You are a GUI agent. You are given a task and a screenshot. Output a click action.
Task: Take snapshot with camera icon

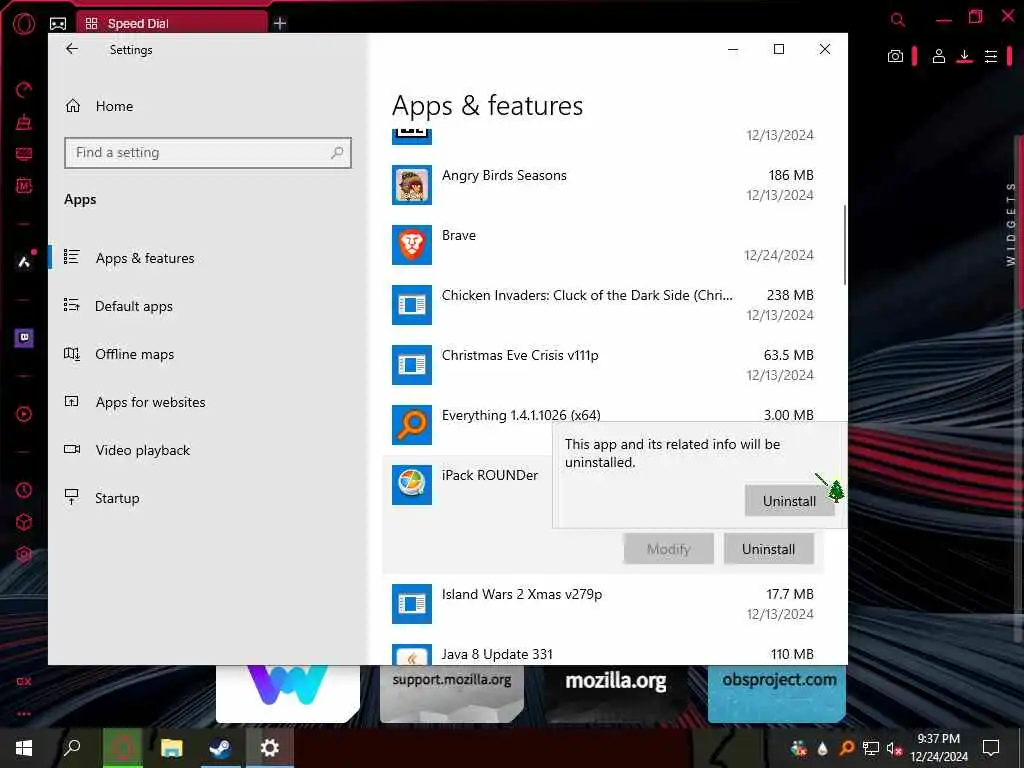click(895, 56)
